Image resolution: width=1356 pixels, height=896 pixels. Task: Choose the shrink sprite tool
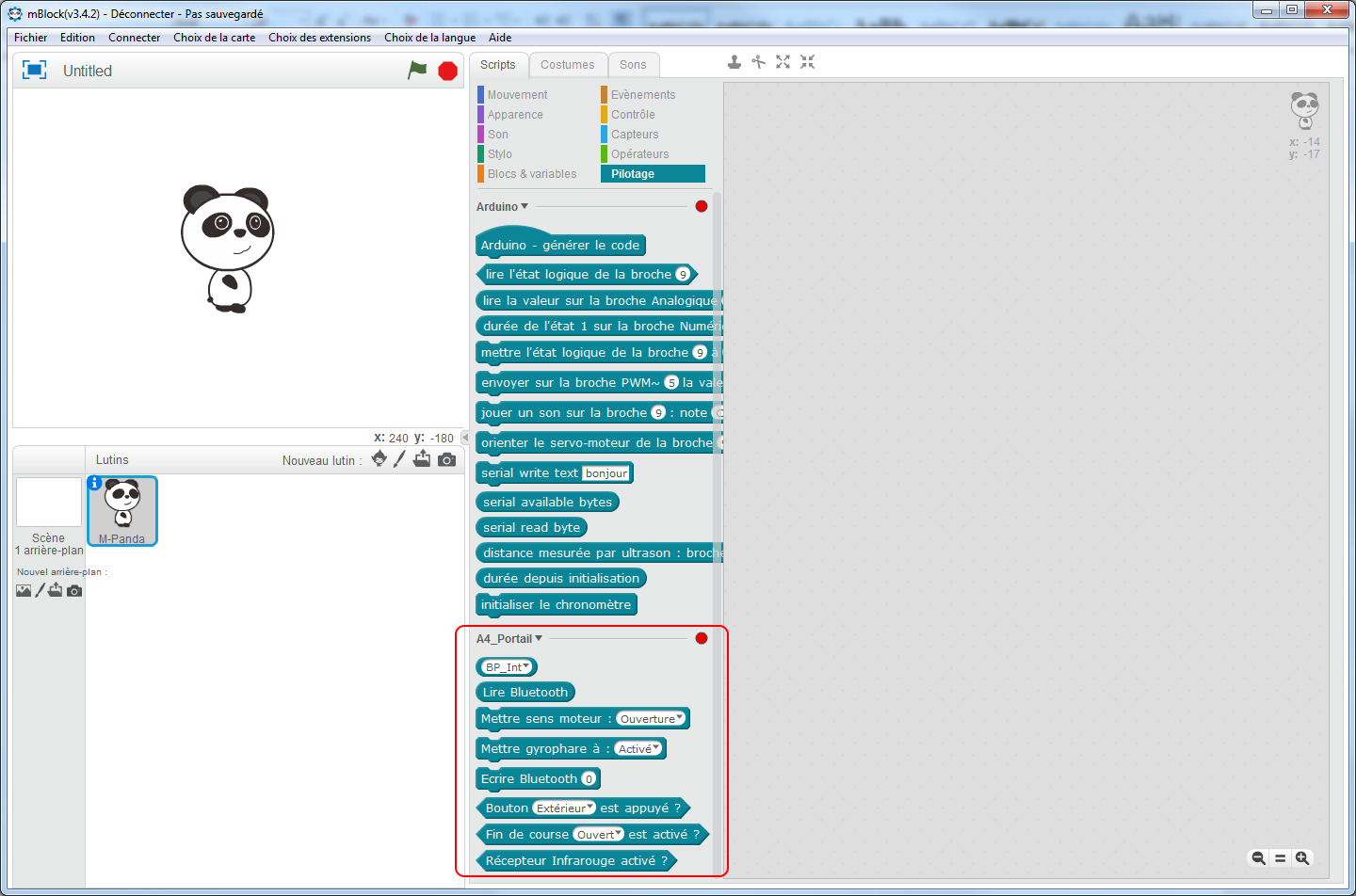coord(807,62)
